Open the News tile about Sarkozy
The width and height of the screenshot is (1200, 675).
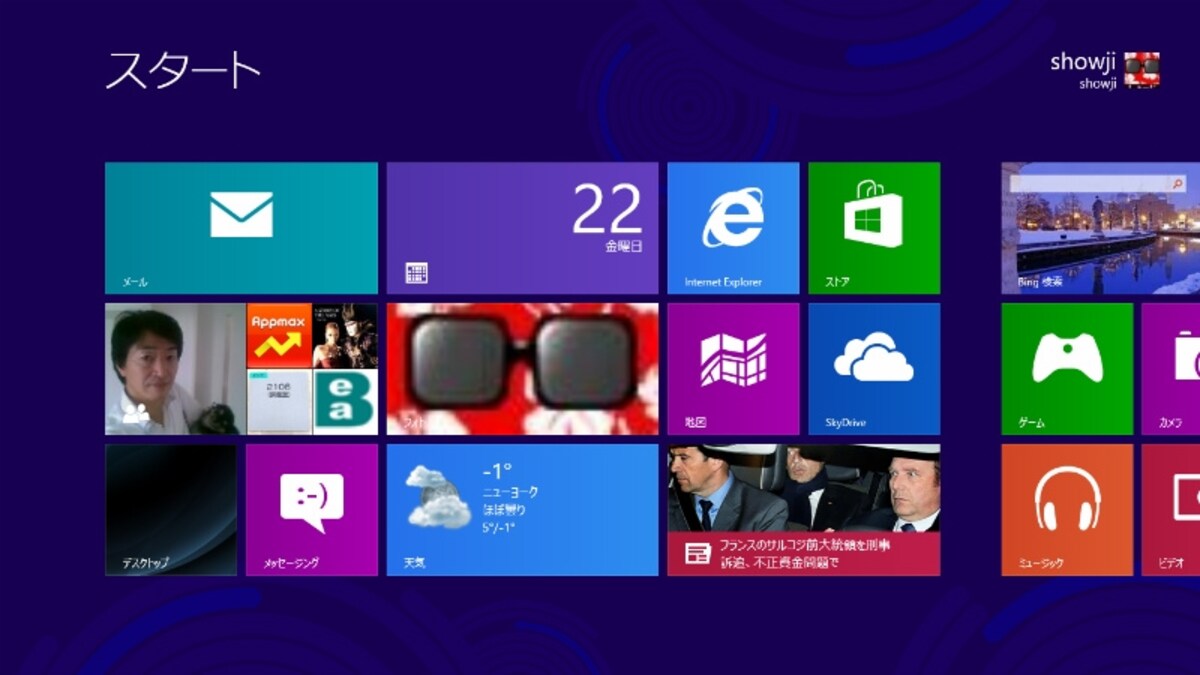[804, 510]
